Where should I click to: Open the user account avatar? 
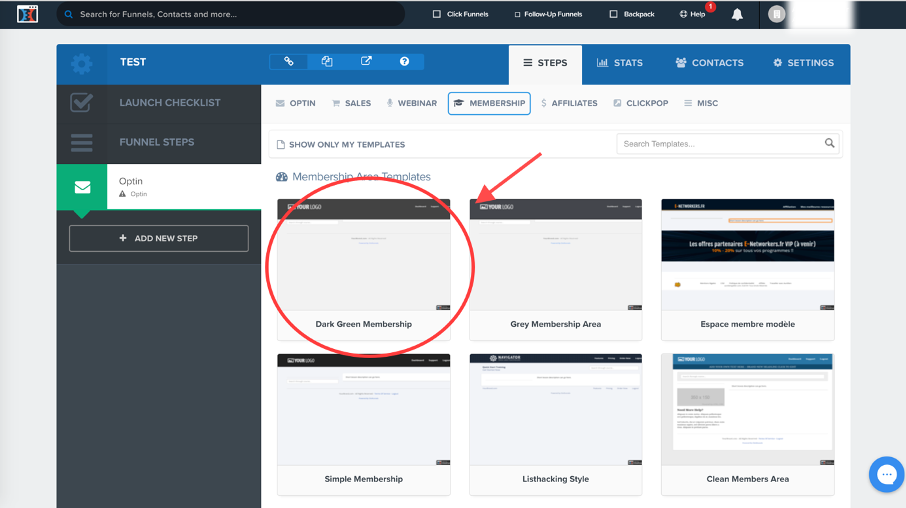776,14
